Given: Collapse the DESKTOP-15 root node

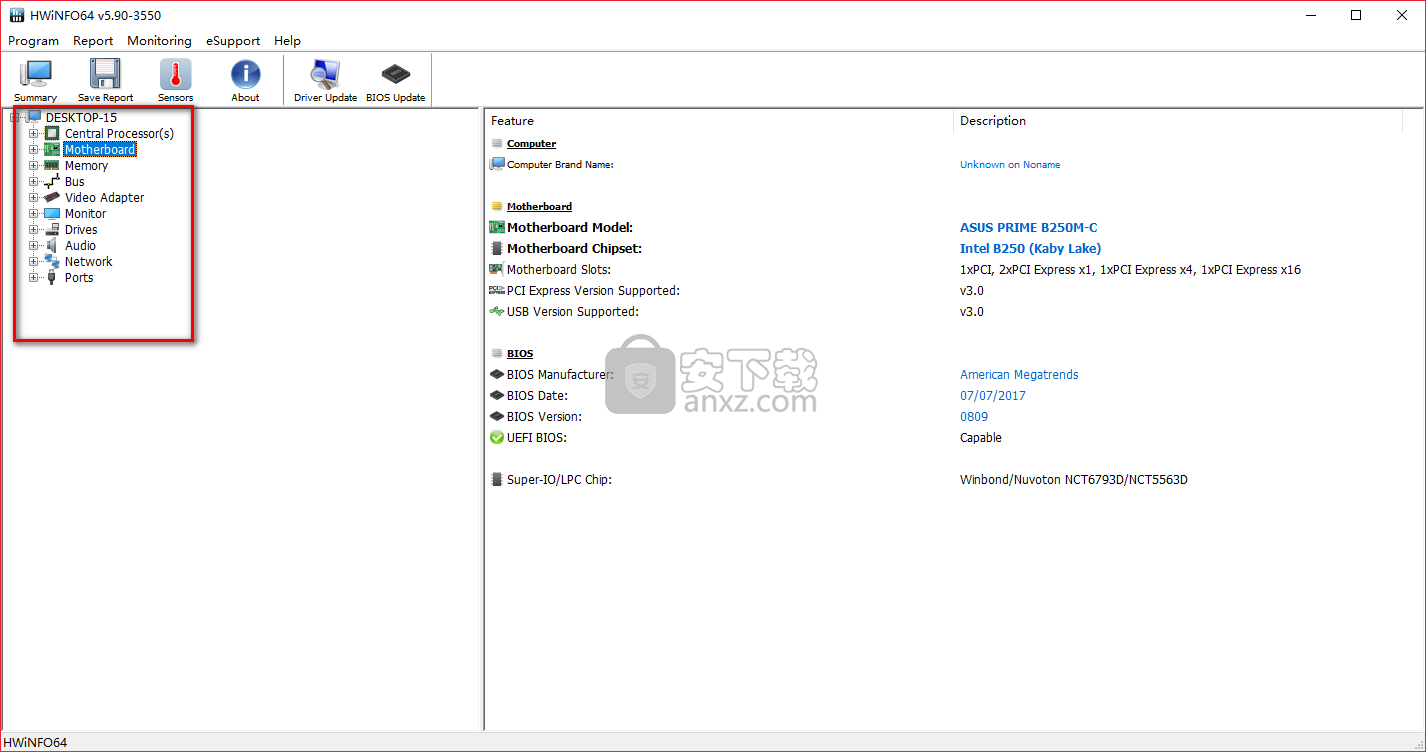Looking at the screenshot, I should [x=15, y=118].
